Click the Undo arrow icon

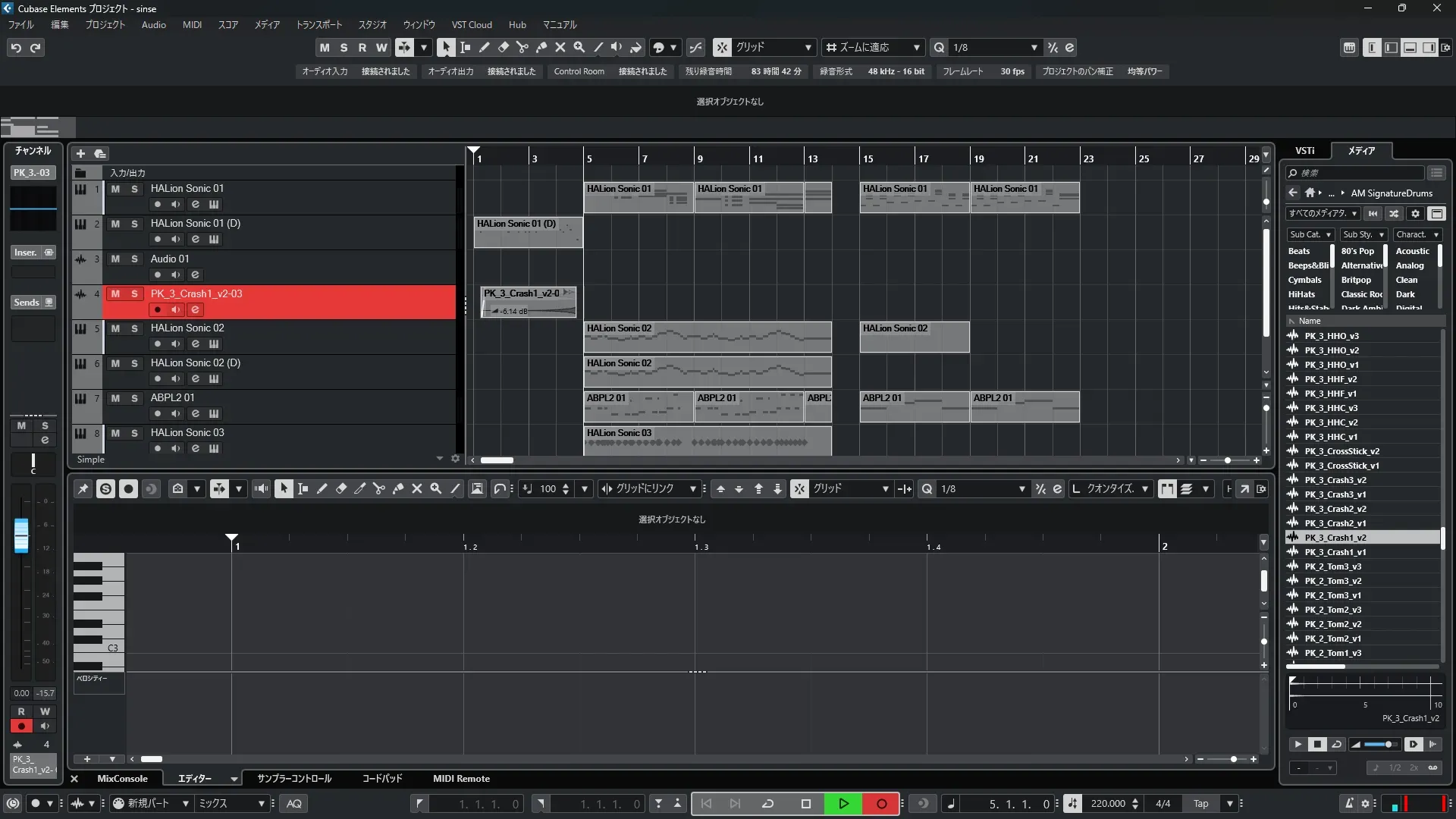point(16,48)
